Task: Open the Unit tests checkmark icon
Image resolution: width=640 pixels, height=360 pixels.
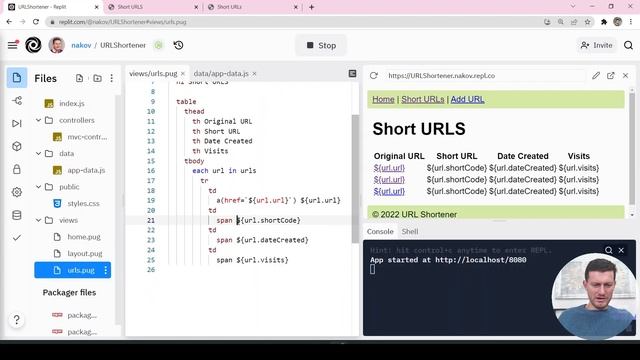Action: coord(17,238)
